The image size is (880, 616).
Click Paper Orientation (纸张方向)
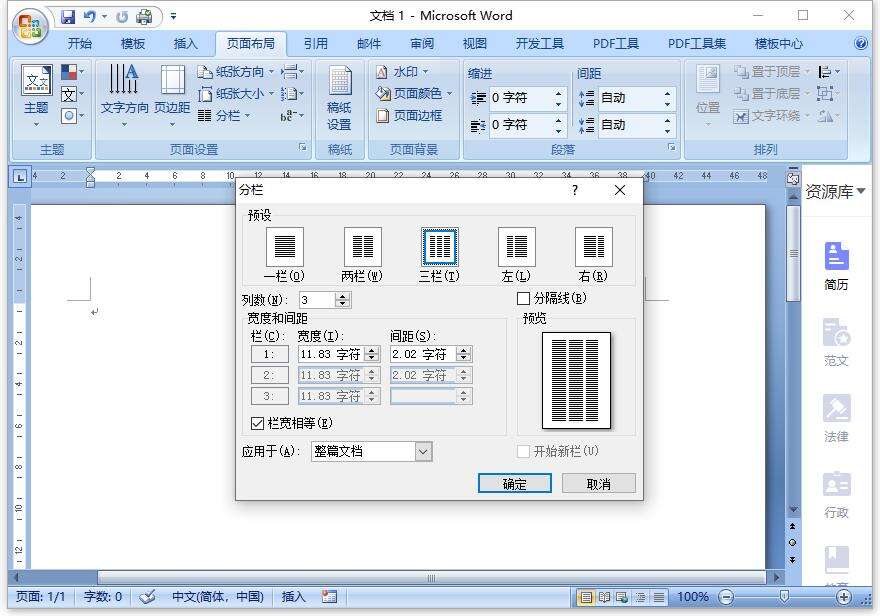[235, 72]
